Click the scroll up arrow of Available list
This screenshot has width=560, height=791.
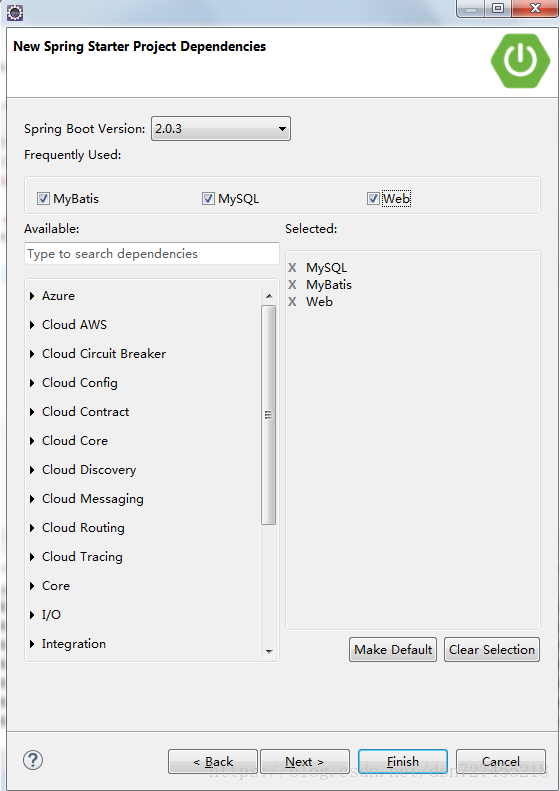pos(269,296)
